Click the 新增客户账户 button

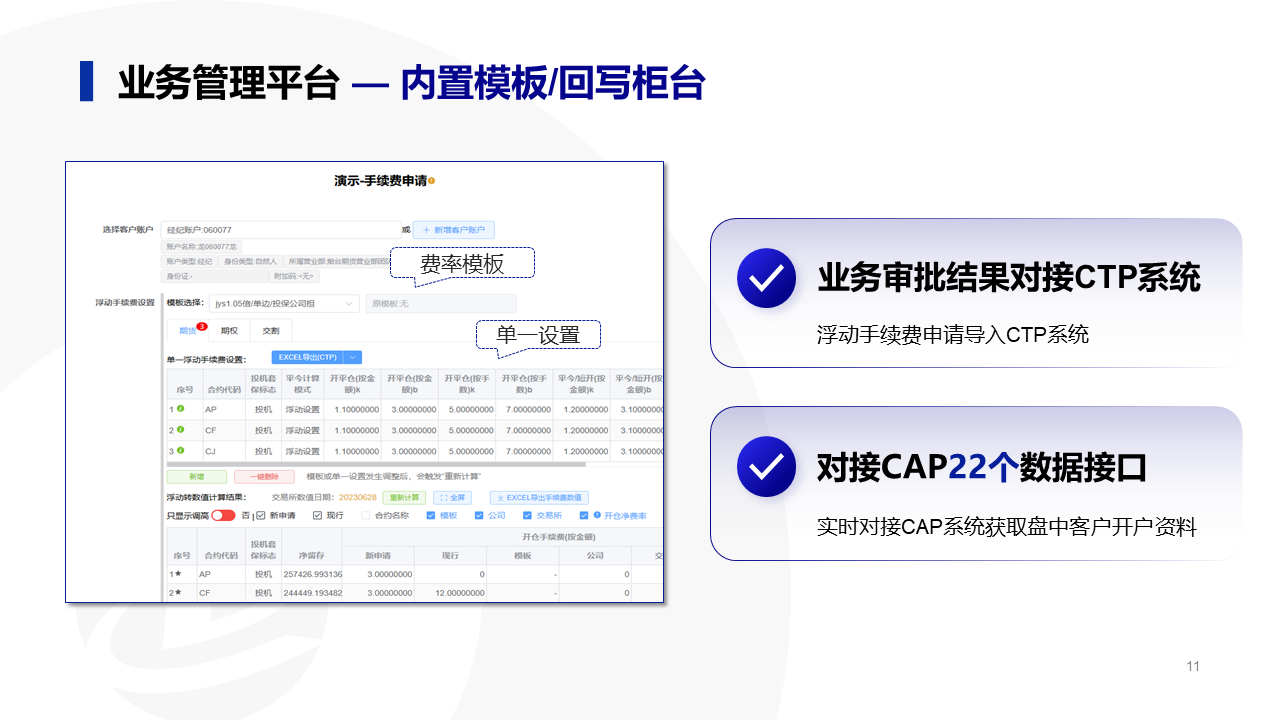click(454, 230)
